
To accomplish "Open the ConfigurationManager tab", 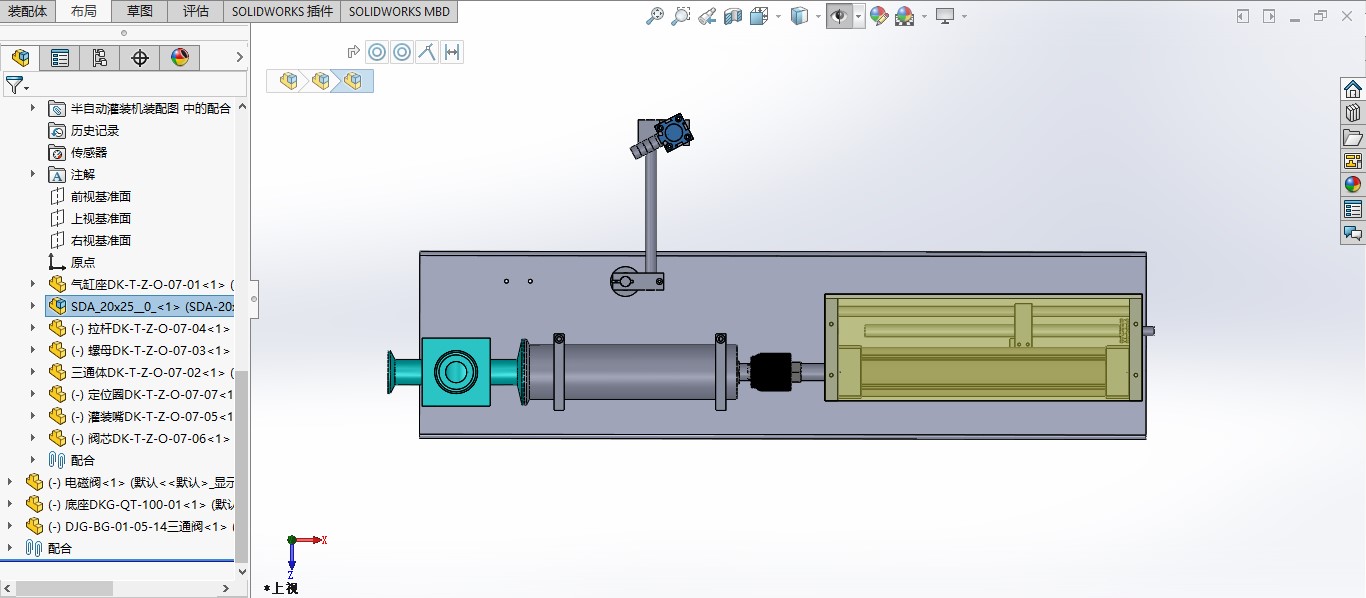I will (x=100, y=58).
